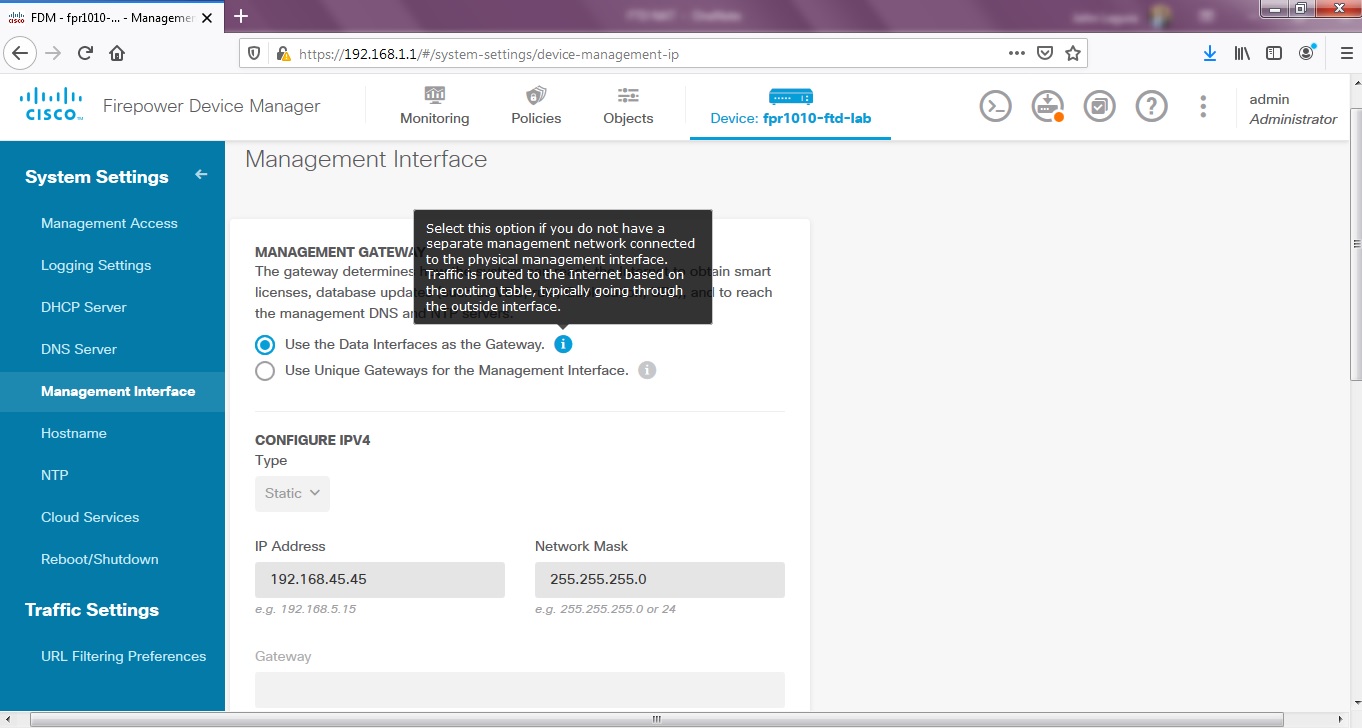The height and width of the screenshot is (728, 1362).
Task: Open page actions ellipsis in address bar
Action: [1016, 54]
